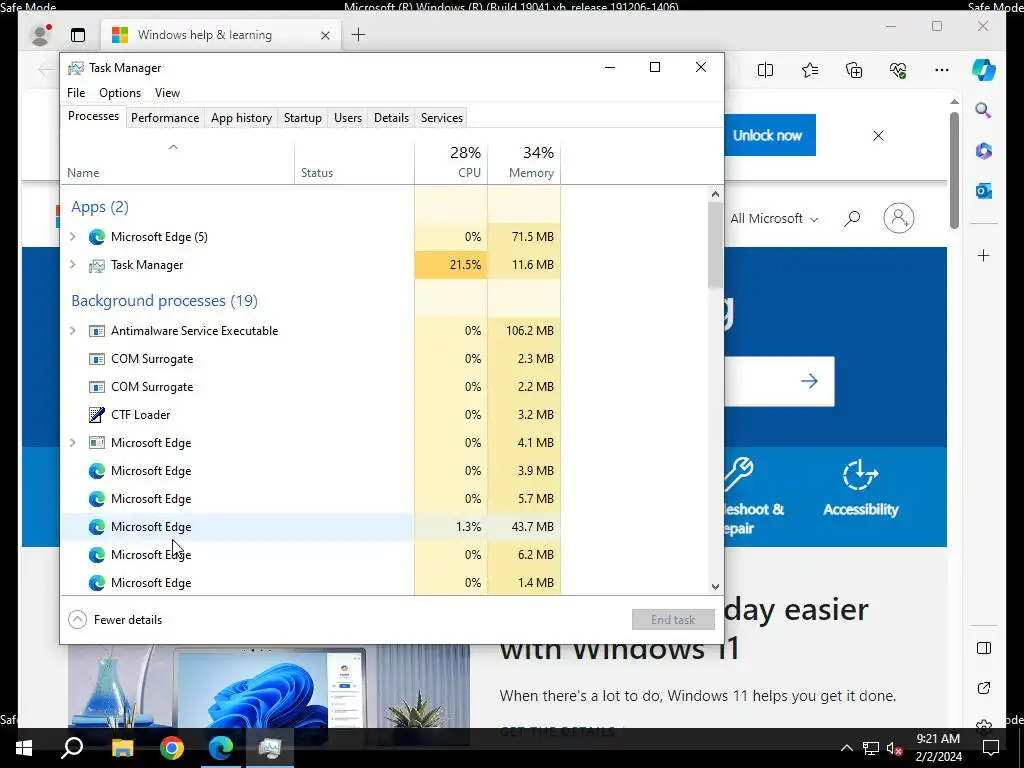The width and height of the screenshot is (1024, 768).
Task: Toggle sidebar visibility icon in Edge
Action: pyautogui.click(x=984, y=648)
